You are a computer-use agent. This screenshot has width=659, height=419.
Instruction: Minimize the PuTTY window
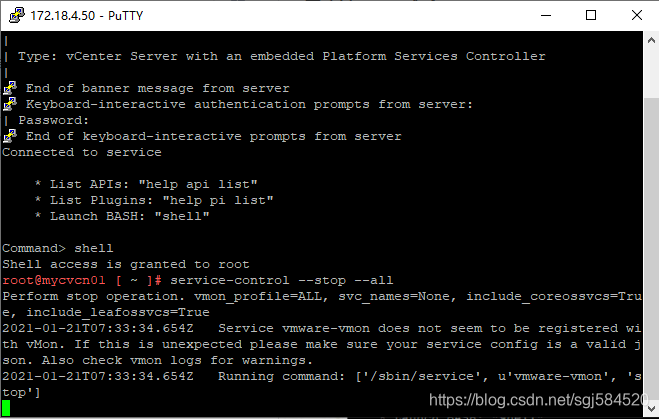(x=546, y=16)
